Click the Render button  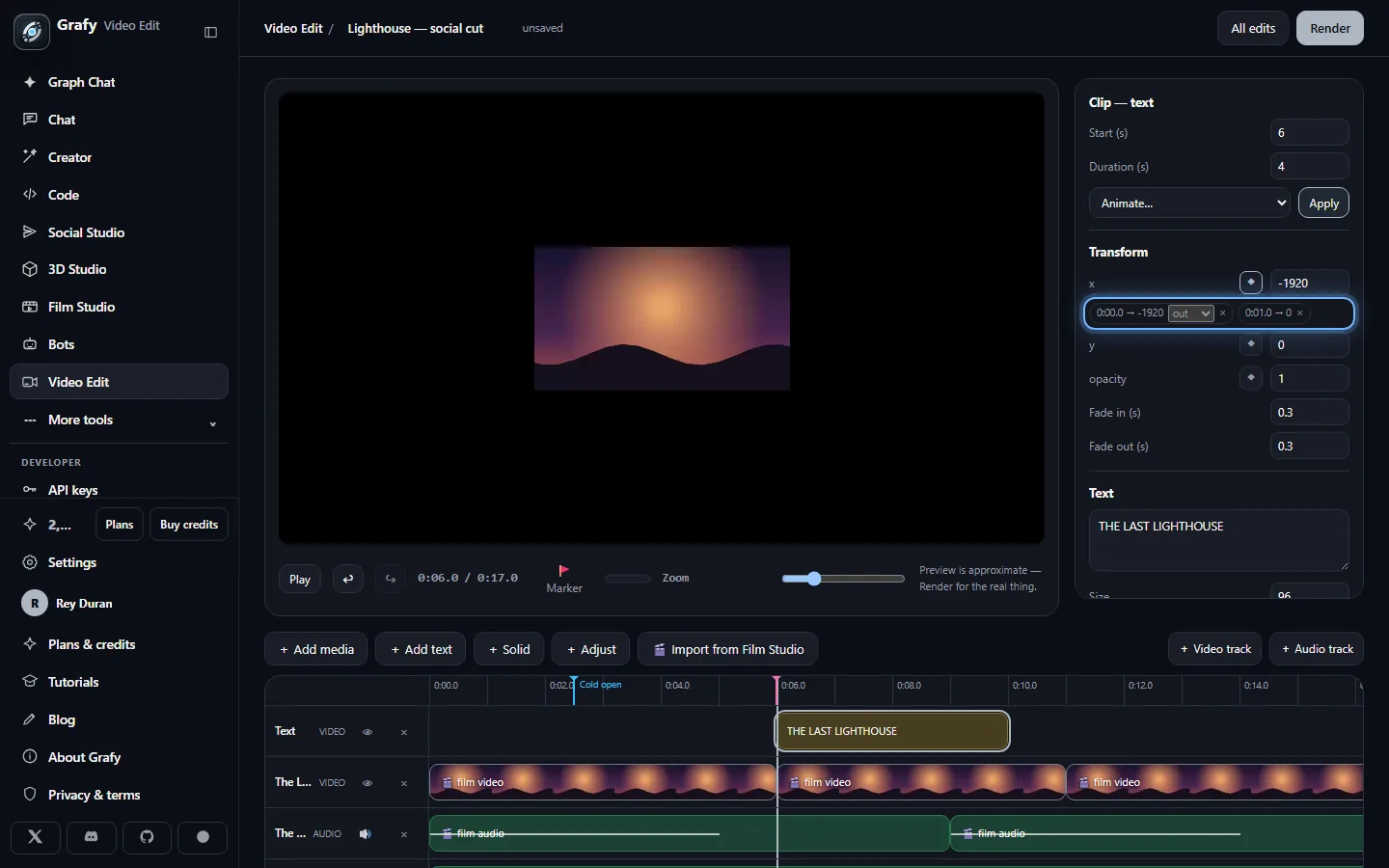point(1330,28)
